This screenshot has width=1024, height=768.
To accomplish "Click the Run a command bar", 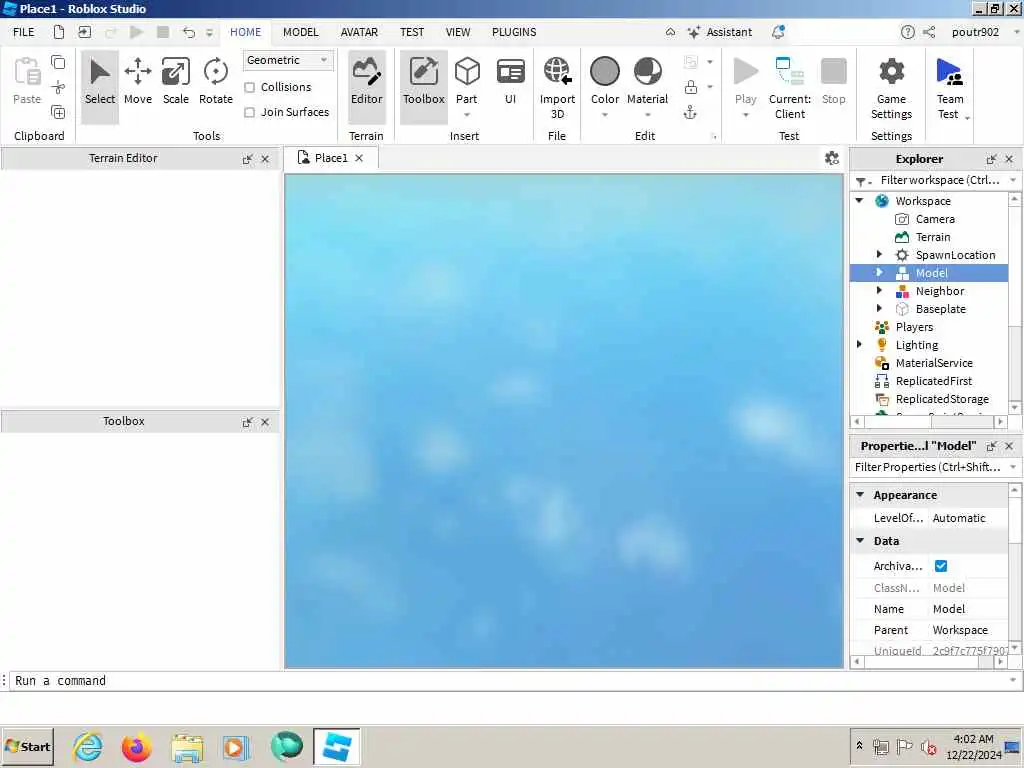I will pyautogui.click(x=509, y=680).
